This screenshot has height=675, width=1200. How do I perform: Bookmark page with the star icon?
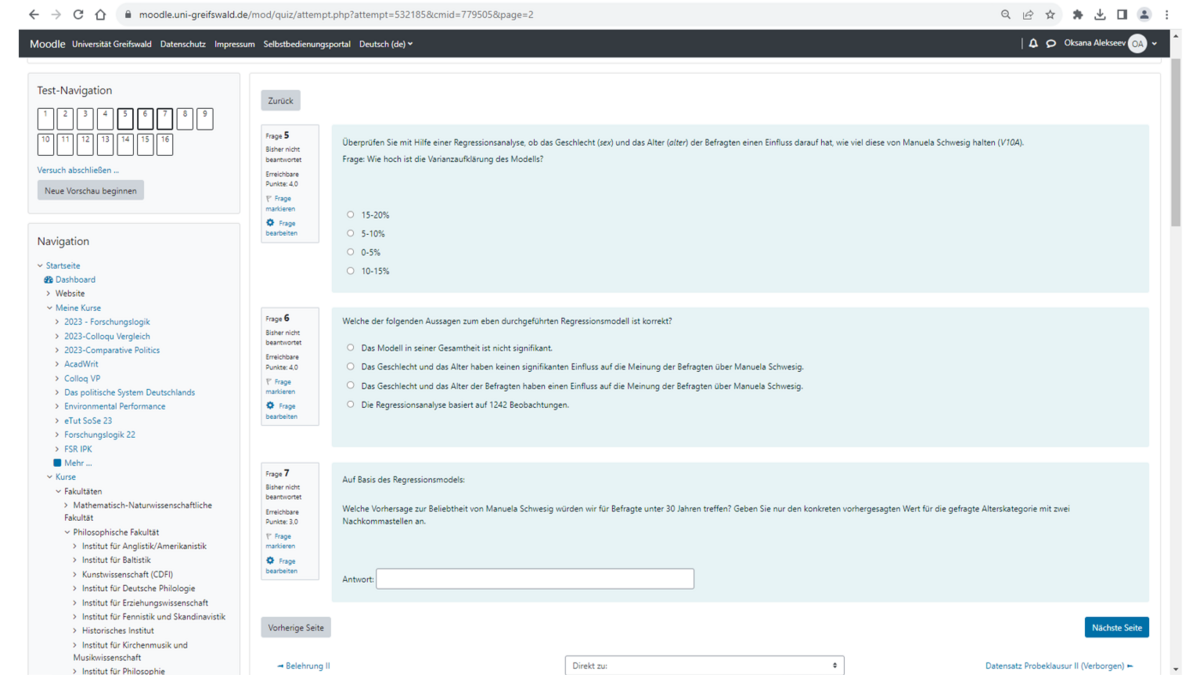tap(1050, 15)
